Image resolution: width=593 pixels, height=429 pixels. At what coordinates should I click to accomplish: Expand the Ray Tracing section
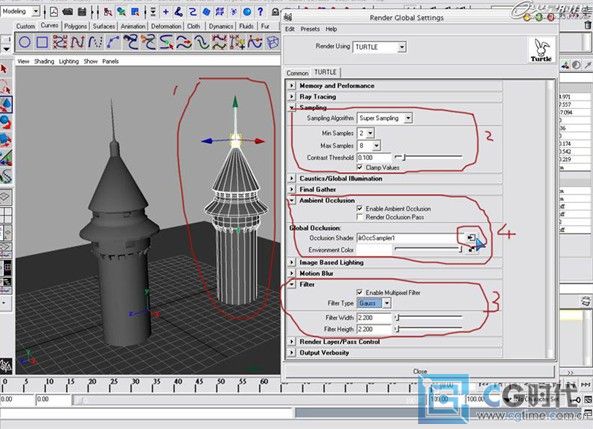[x=292, y=96]
